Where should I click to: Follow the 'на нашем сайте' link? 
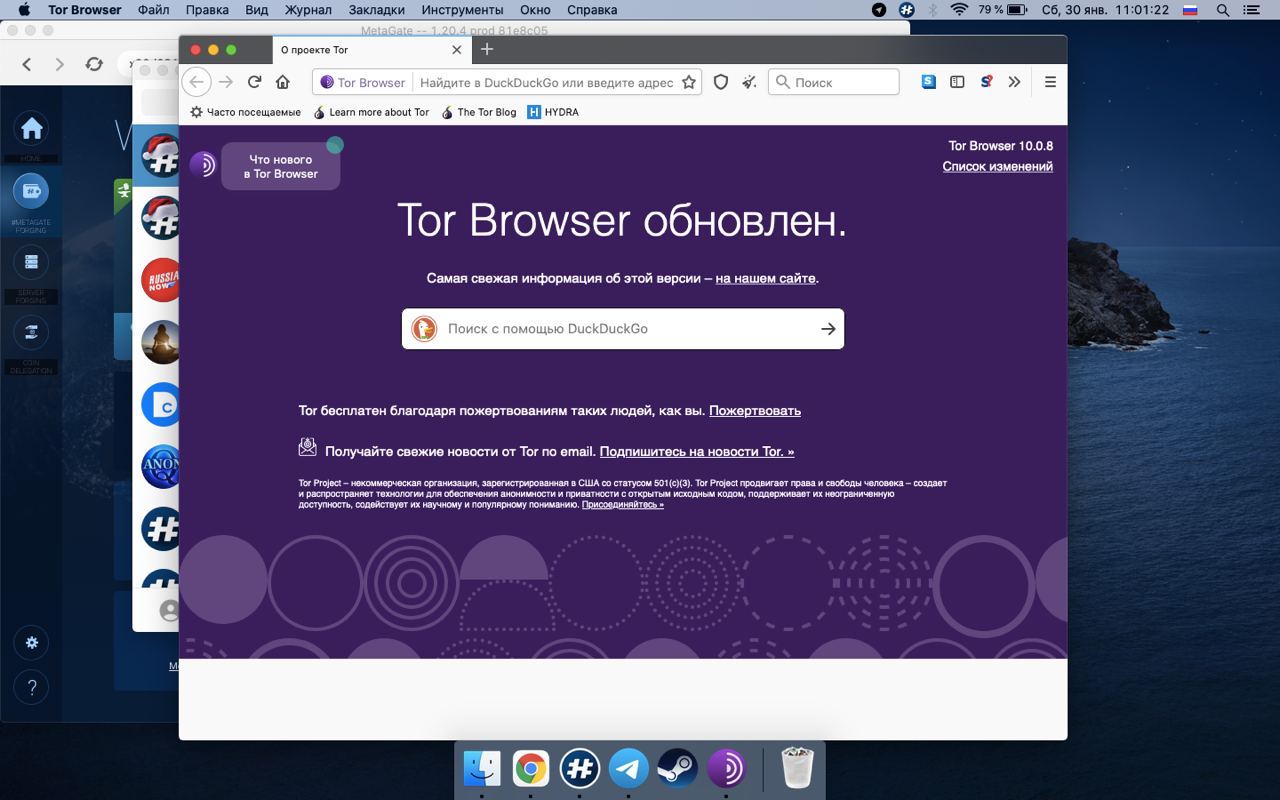(765, 278)
